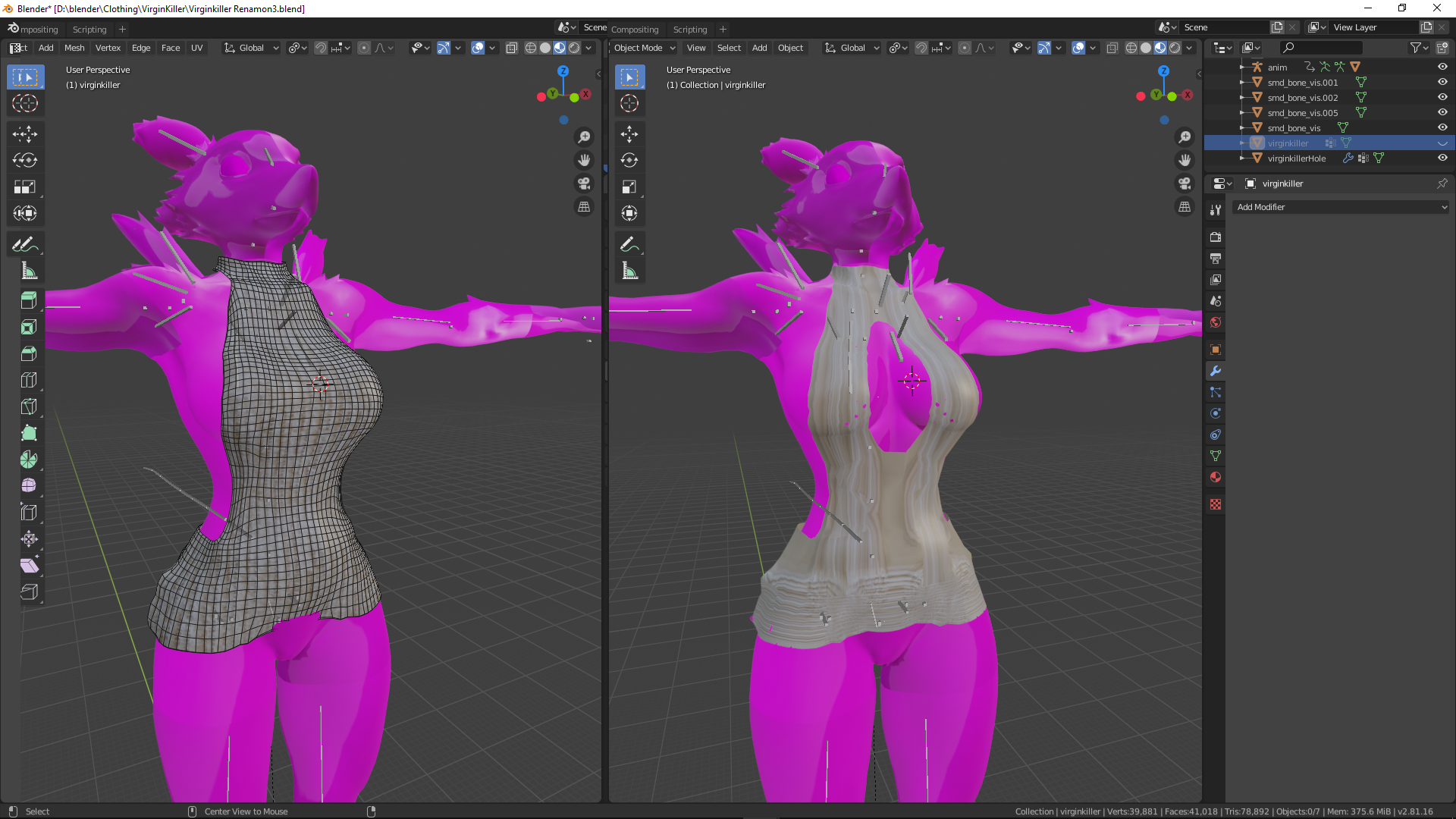Open the Material properties tab
This screenshot has height=819, width=1456.
1216,477
